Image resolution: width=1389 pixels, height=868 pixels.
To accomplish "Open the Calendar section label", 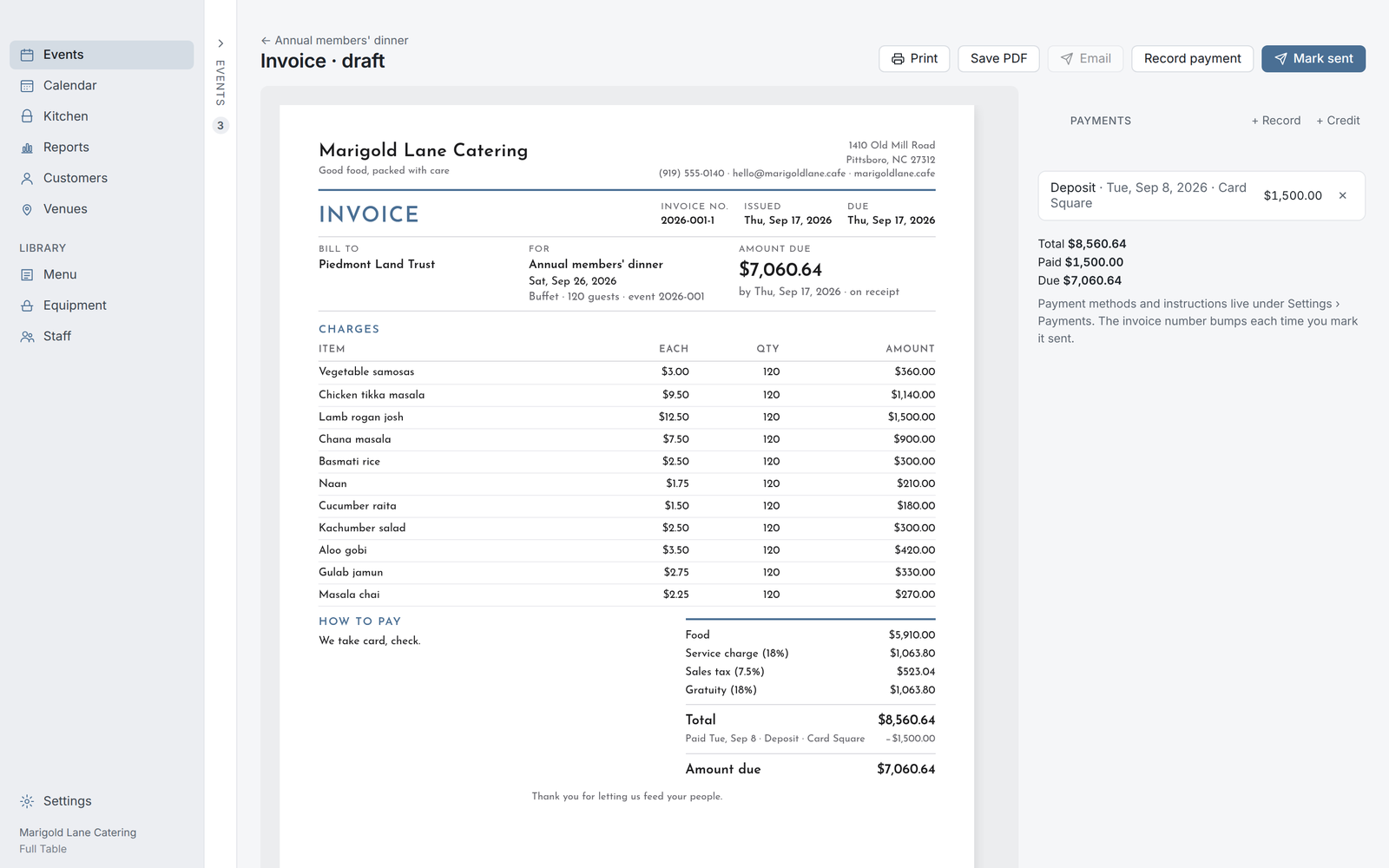I will coord(69,85).
